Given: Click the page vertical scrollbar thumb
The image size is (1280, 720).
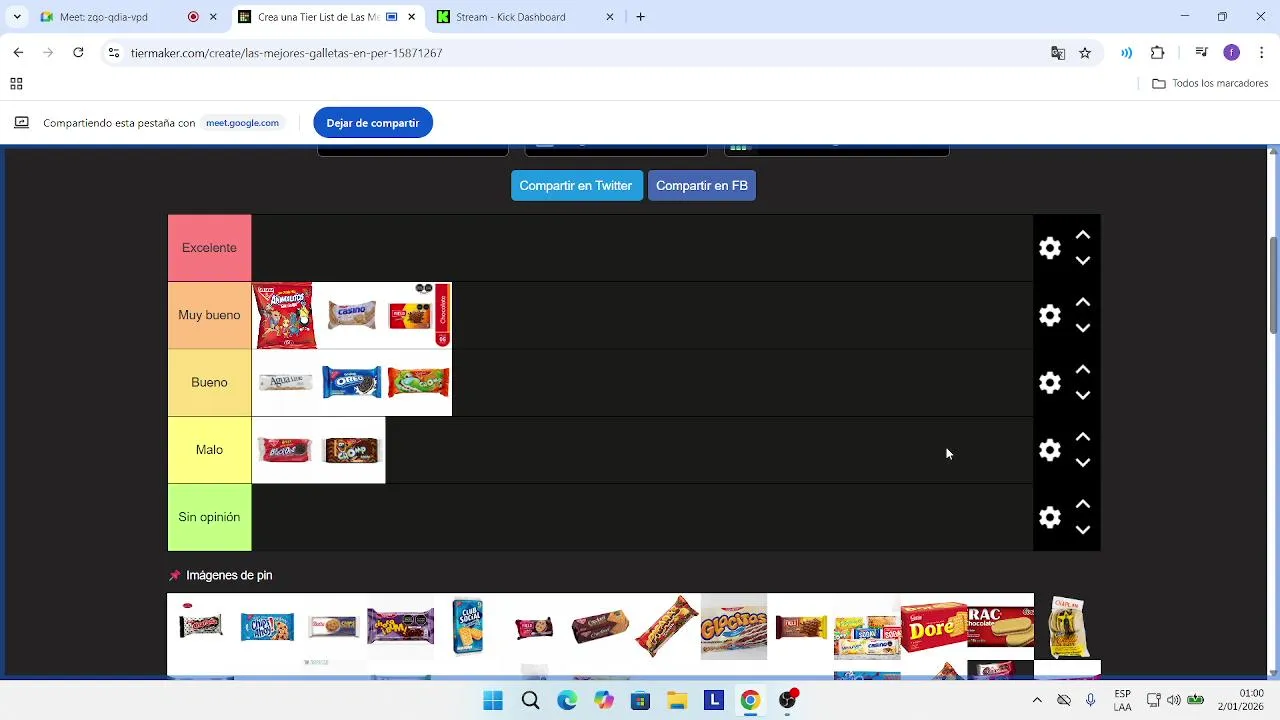Looking at the screenshot, I should tap(1273, 285).
